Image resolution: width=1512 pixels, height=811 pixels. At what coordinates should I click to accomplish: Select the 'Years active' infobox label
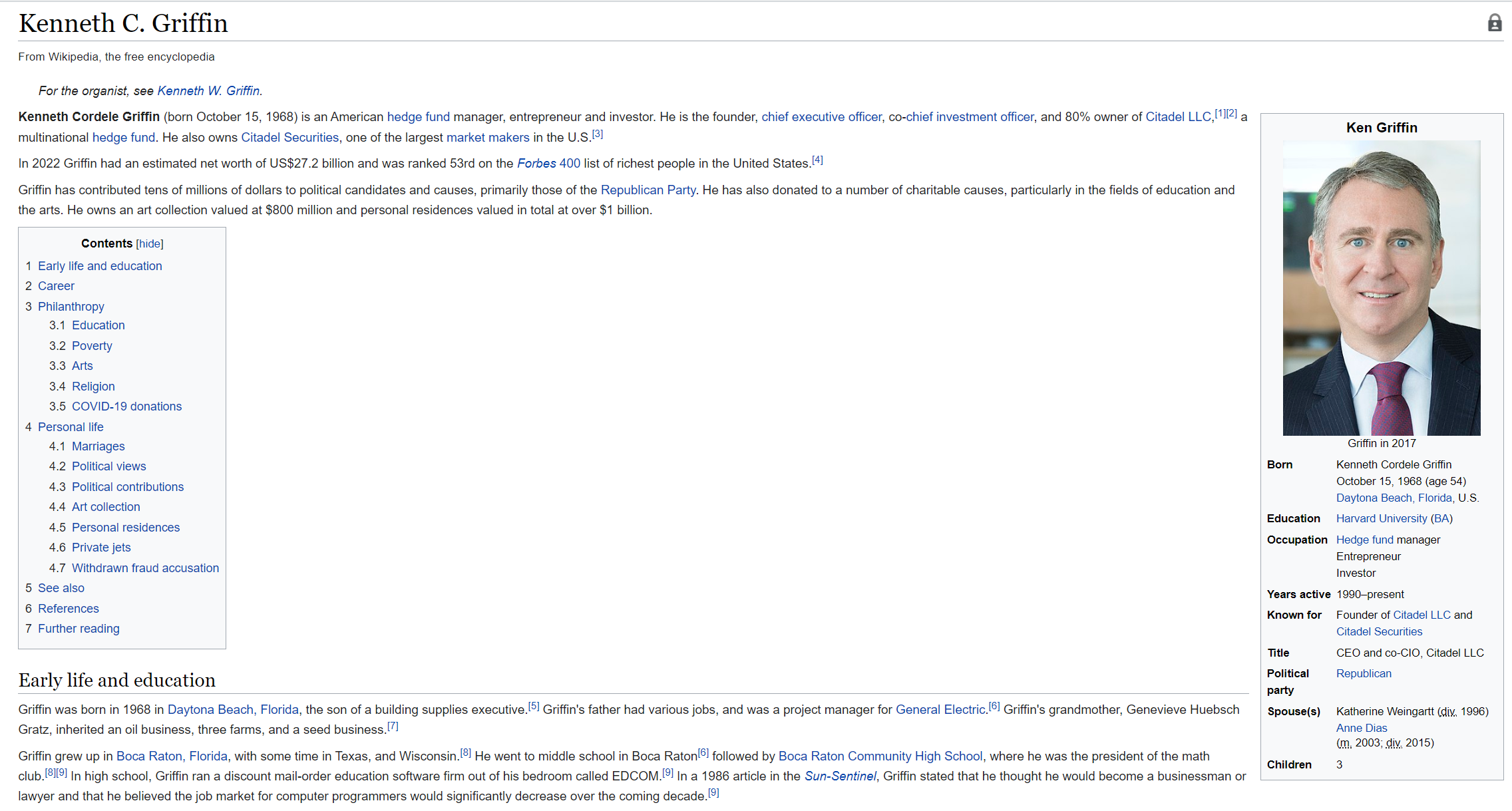point(1298,595)
